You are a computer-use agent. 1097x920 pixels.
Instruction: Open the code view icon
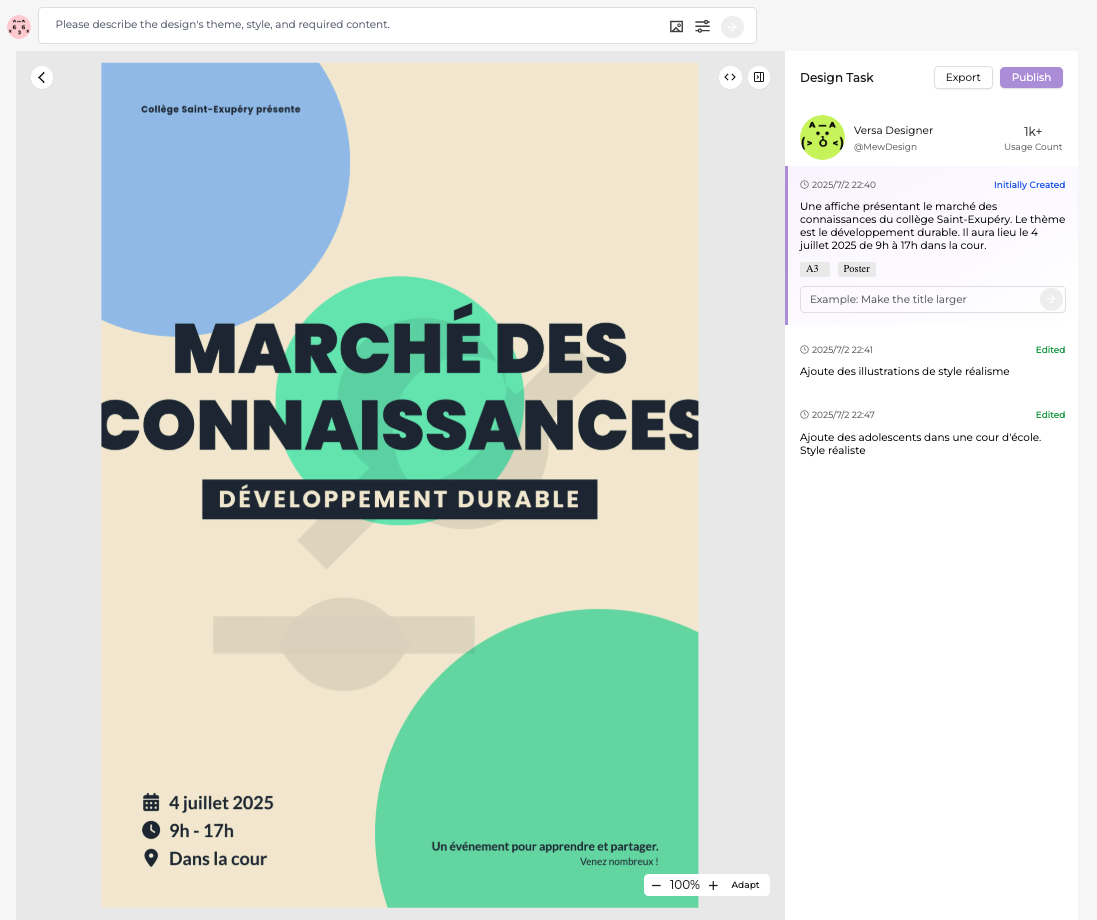[x=730, y=77]
